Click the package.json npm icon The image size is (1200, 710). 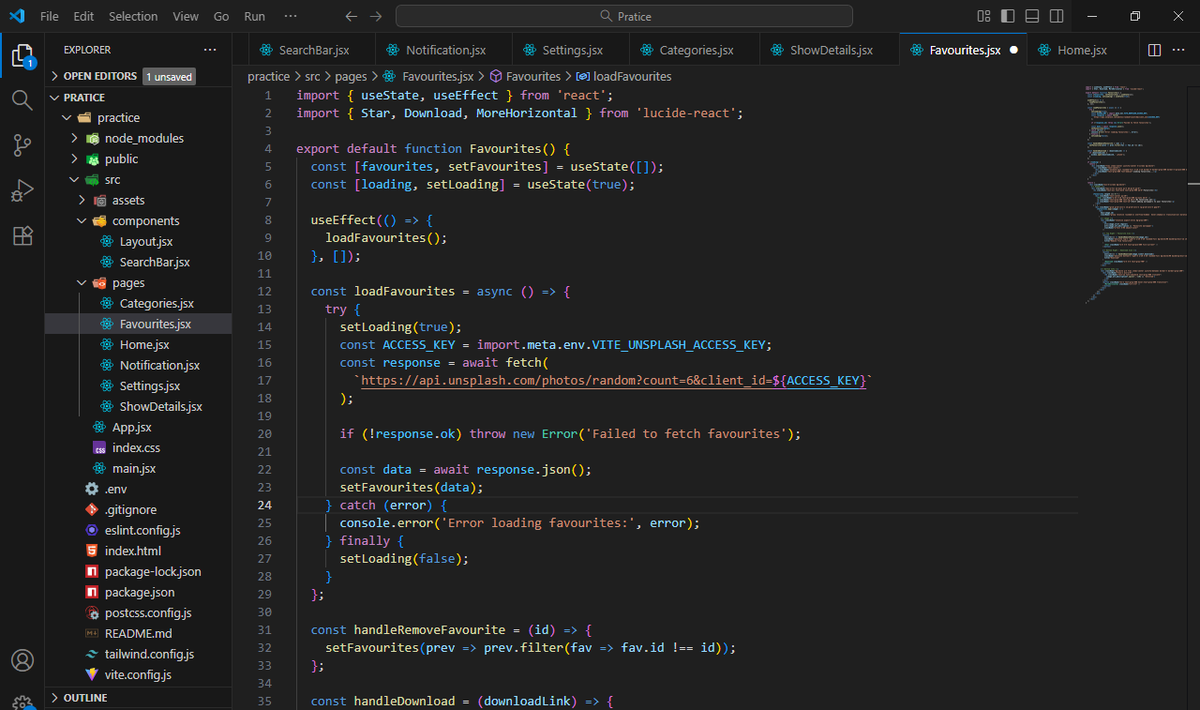click(x=92, y=592)
